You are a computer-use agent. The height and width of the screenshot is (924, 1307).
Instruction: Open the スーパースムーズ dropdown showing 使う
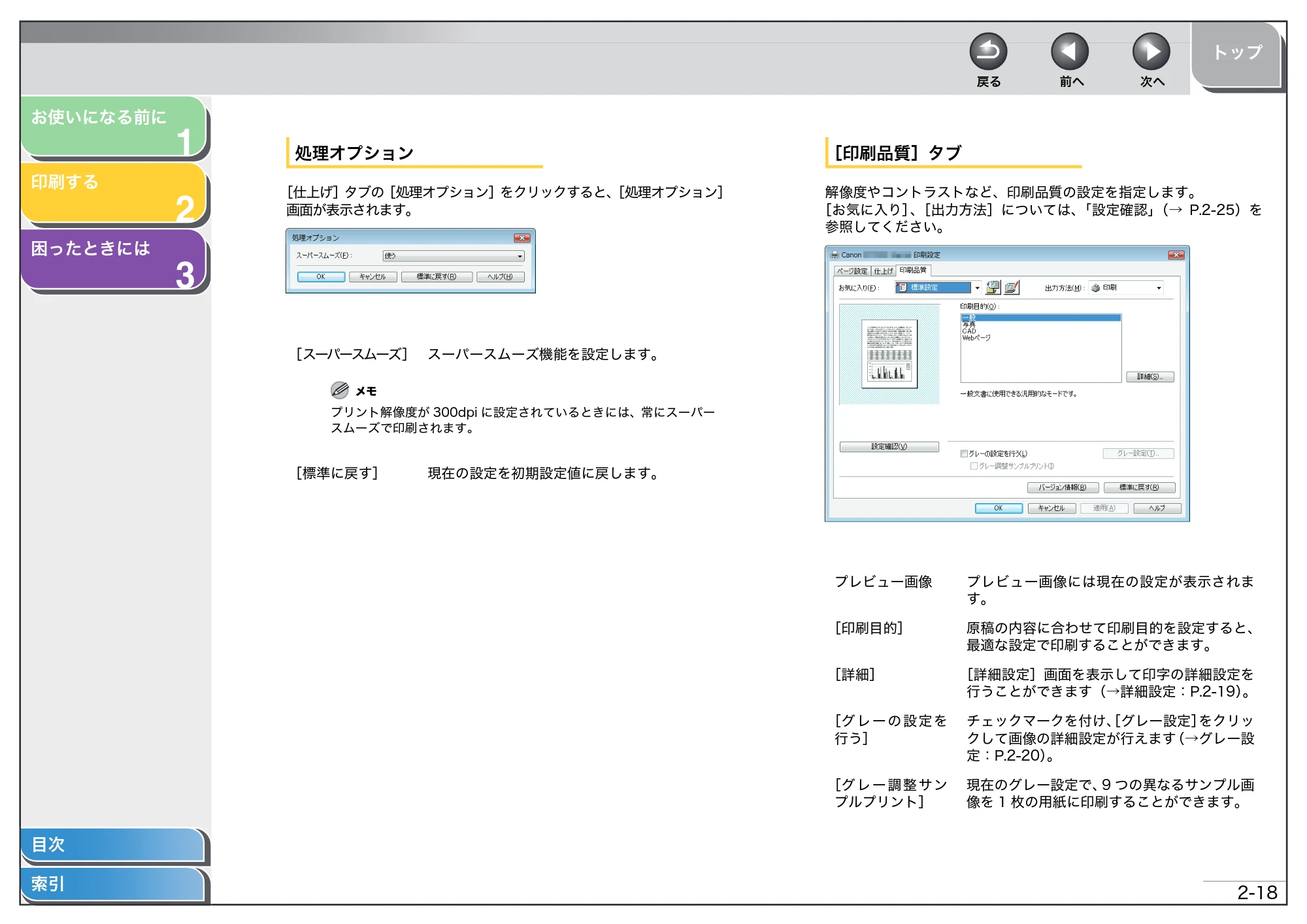point(454,256)
